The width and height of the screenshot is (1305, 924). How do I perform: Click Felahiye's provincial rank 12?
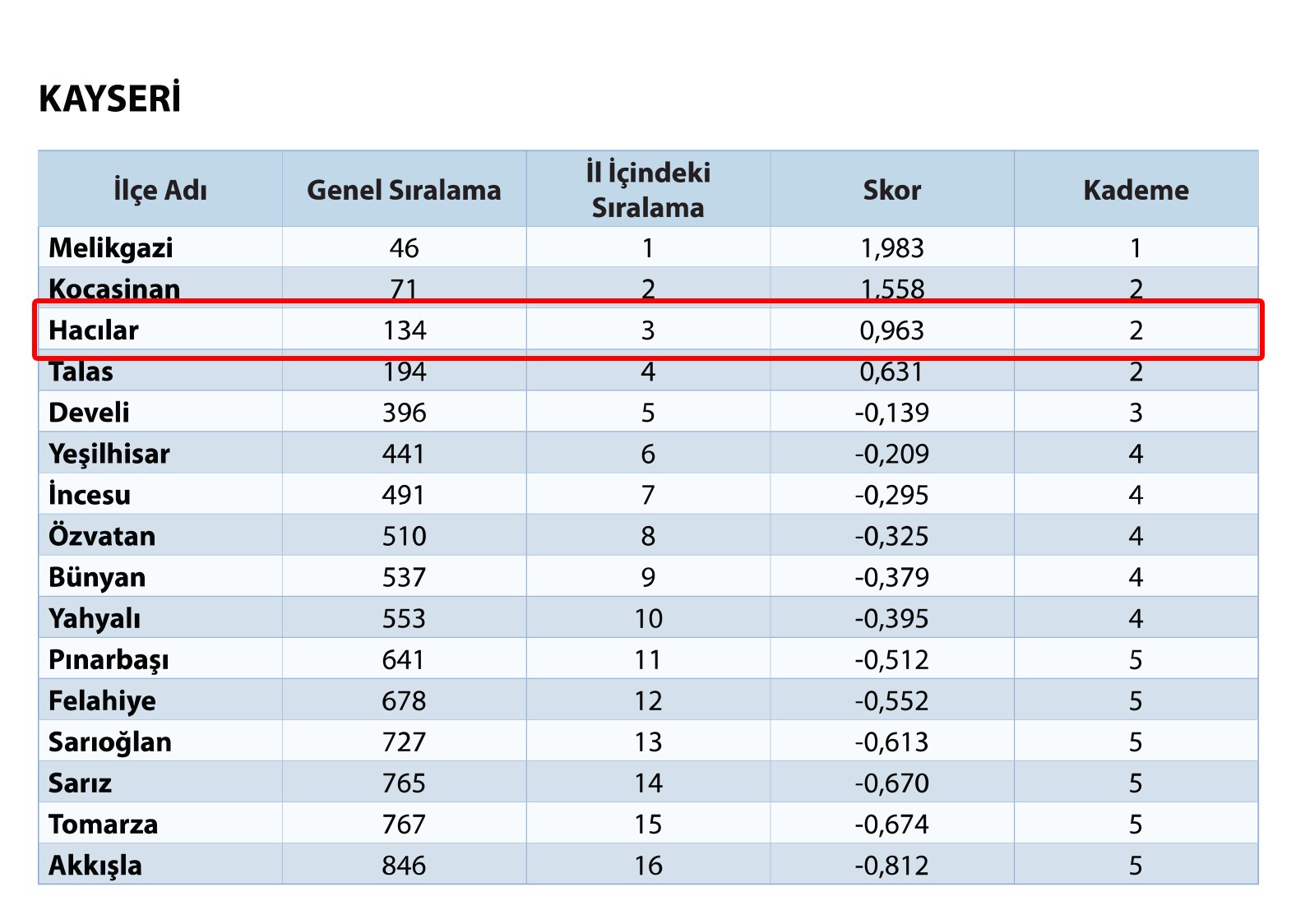tap(648, 700)
